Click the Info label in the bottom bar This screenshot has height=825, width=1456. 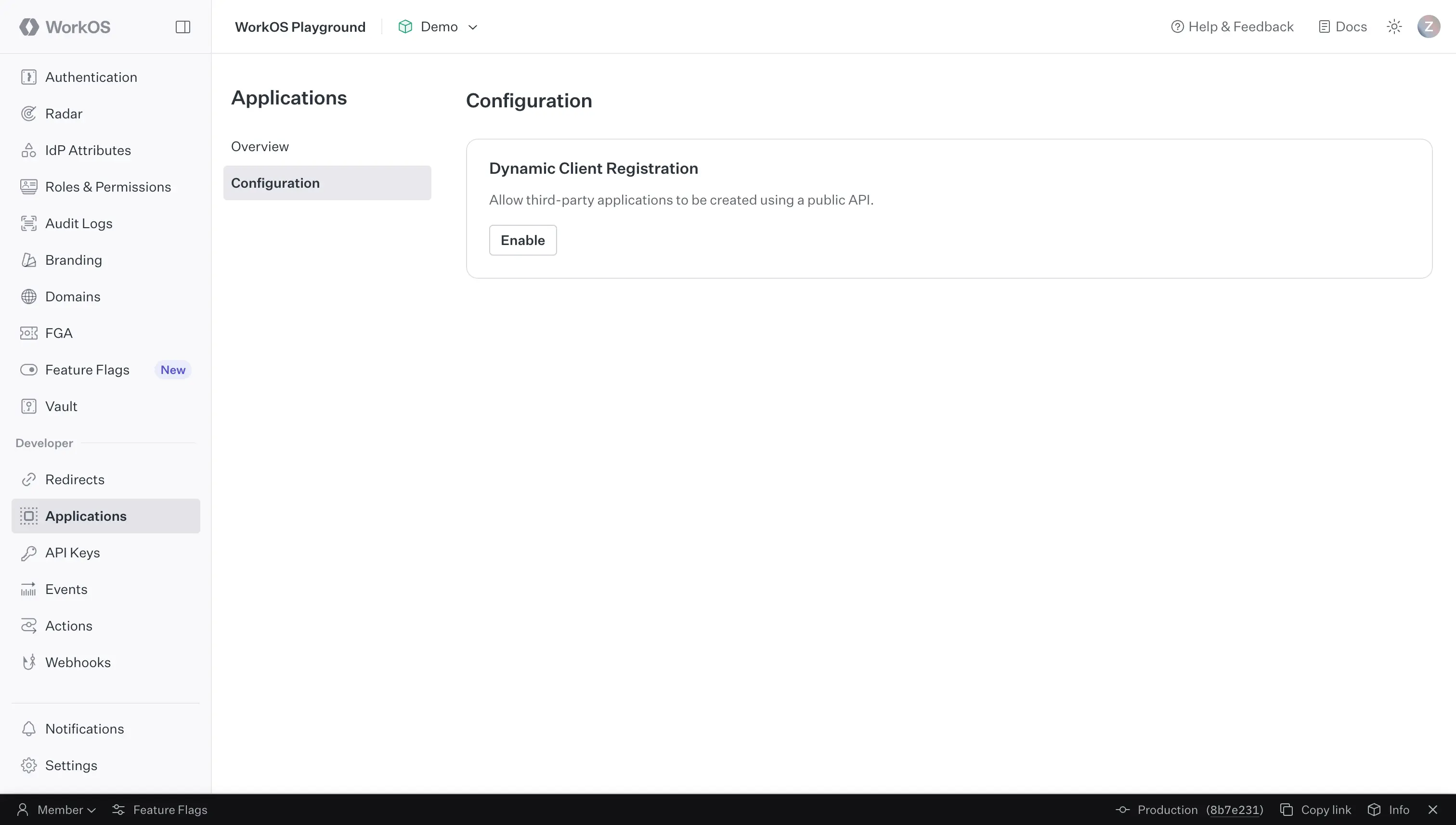pyautogui.click(x=1399, y=810)
